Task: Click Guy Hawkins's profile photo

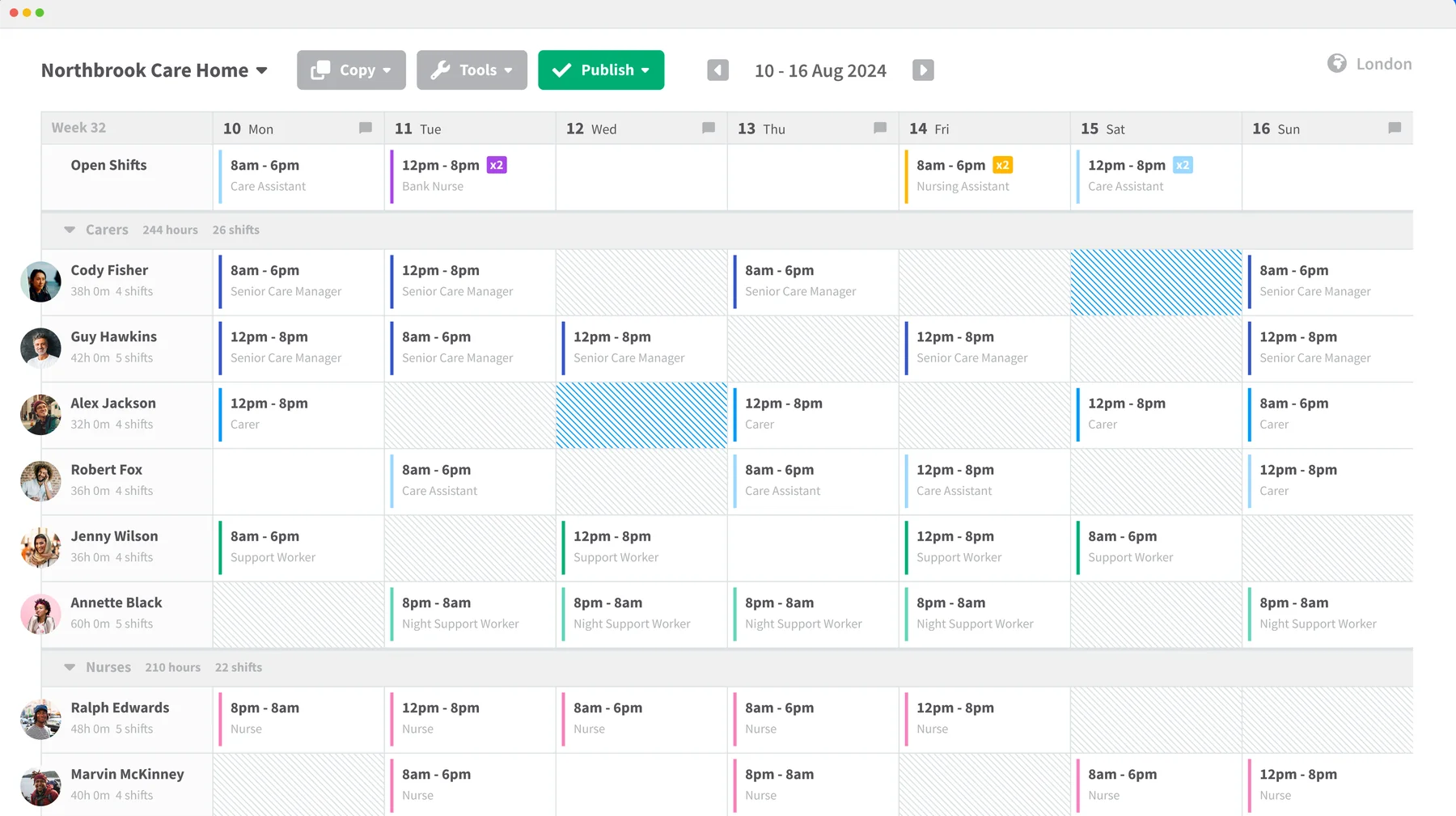Action: 40,349
